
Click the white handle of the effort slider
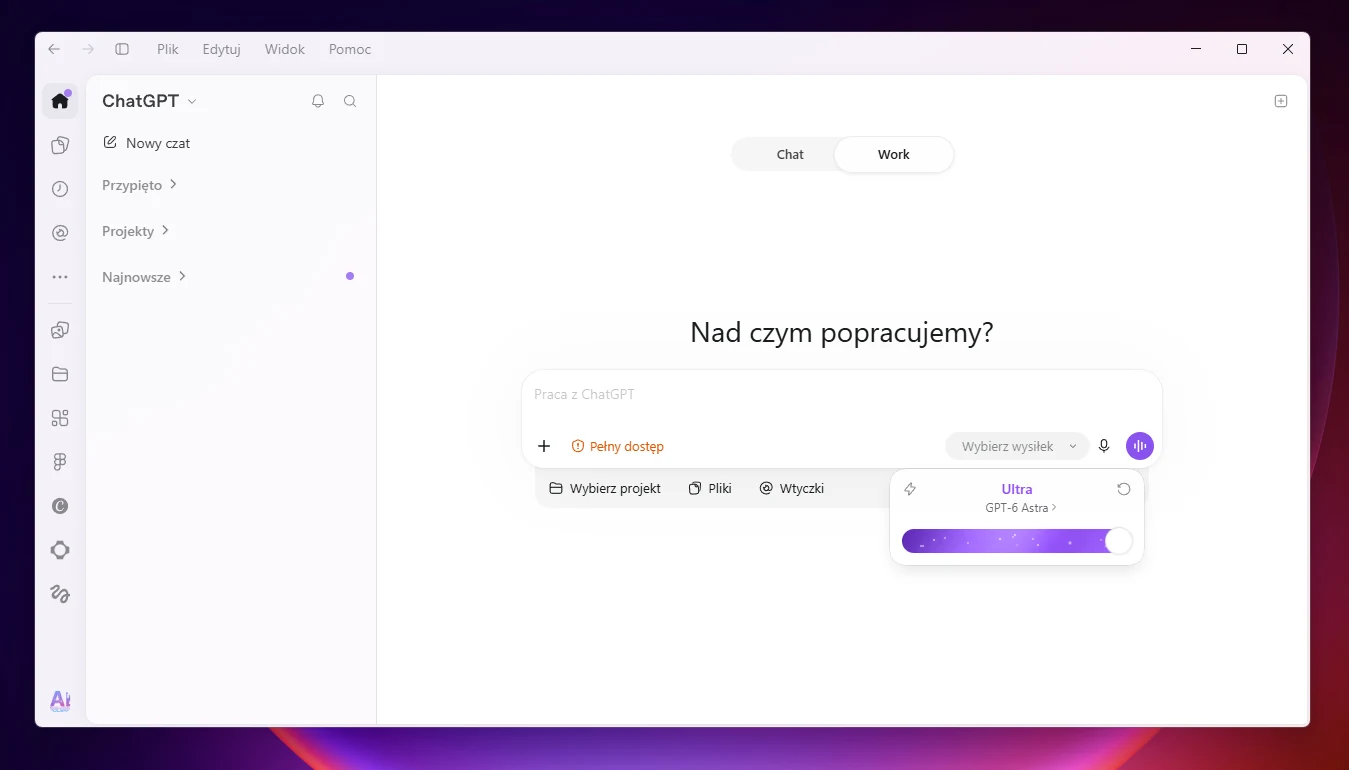tap(1118, 541)
